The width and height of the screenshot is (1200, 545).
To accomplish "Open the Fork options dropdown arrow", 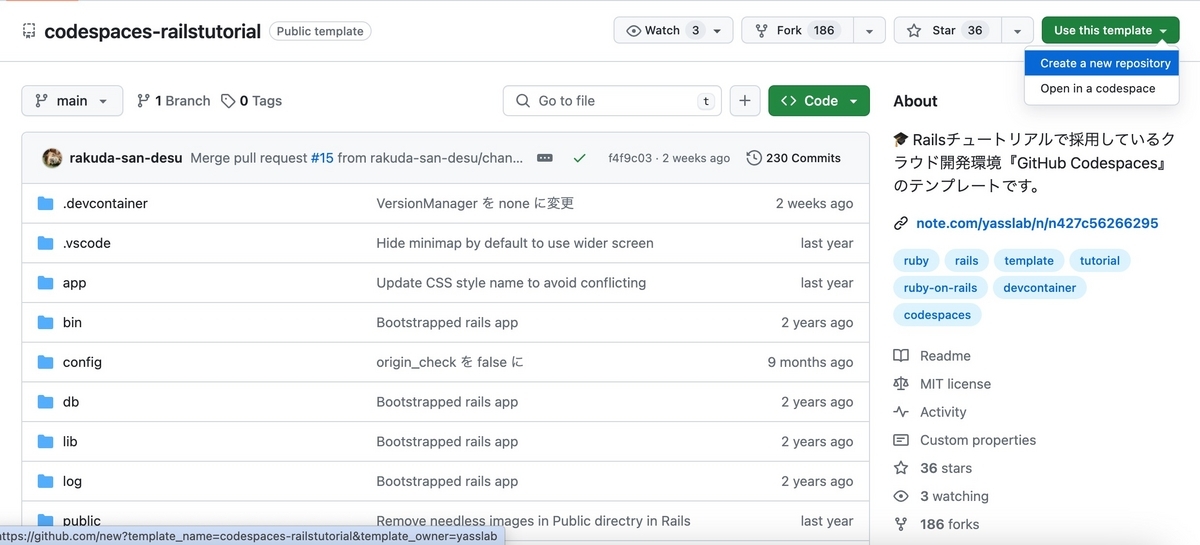I will pos(869,30).
